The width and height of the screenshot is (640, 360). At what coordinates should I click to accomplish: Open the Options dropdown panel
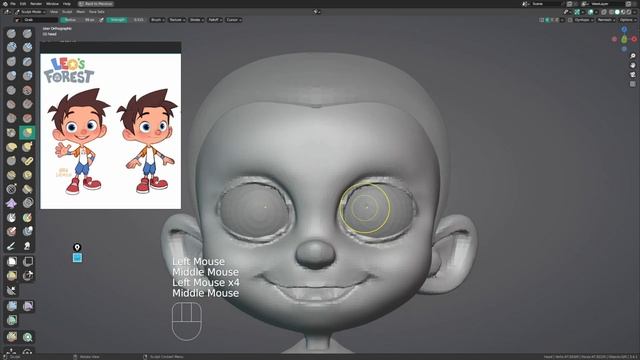pos(627,20)
